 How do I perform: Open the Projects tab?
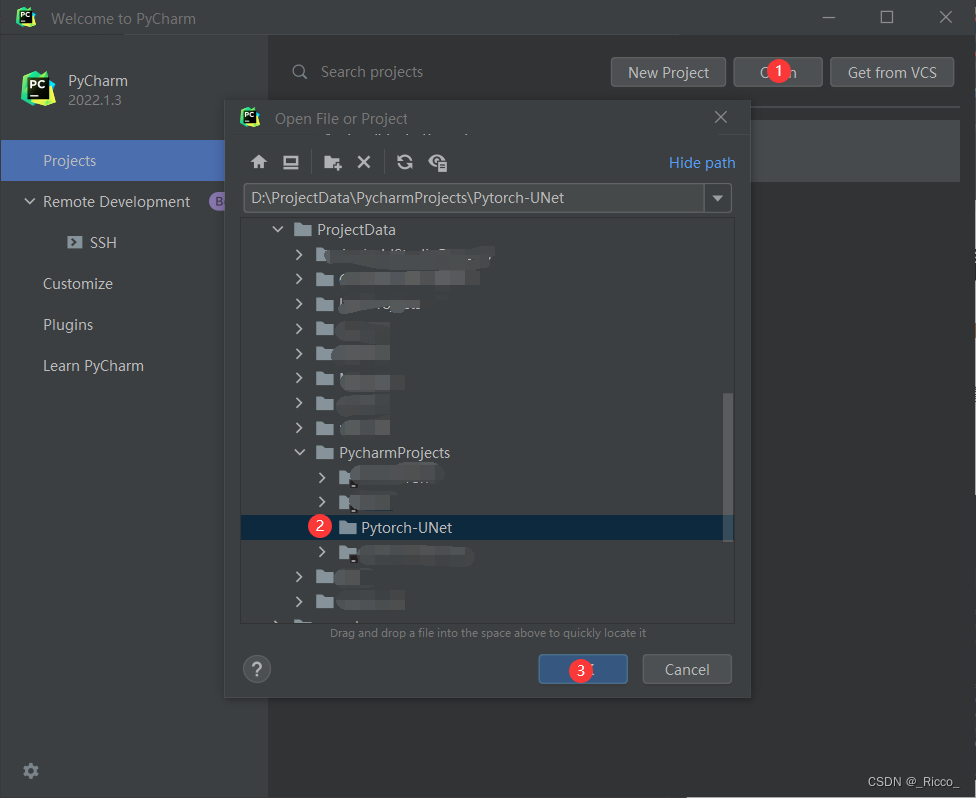[113, 161]
